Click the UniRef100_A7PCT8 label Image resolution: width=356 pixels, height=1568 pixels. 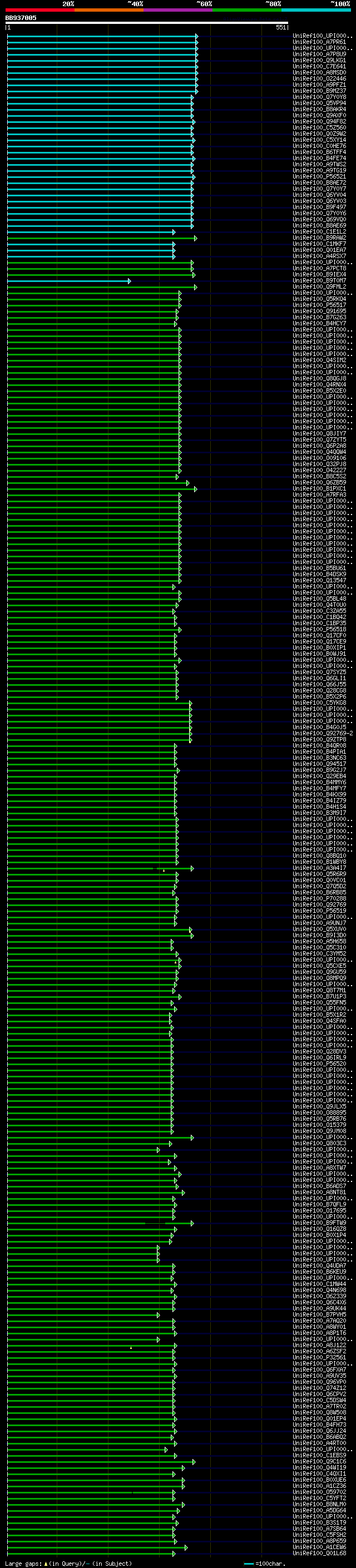pos(319,269)
